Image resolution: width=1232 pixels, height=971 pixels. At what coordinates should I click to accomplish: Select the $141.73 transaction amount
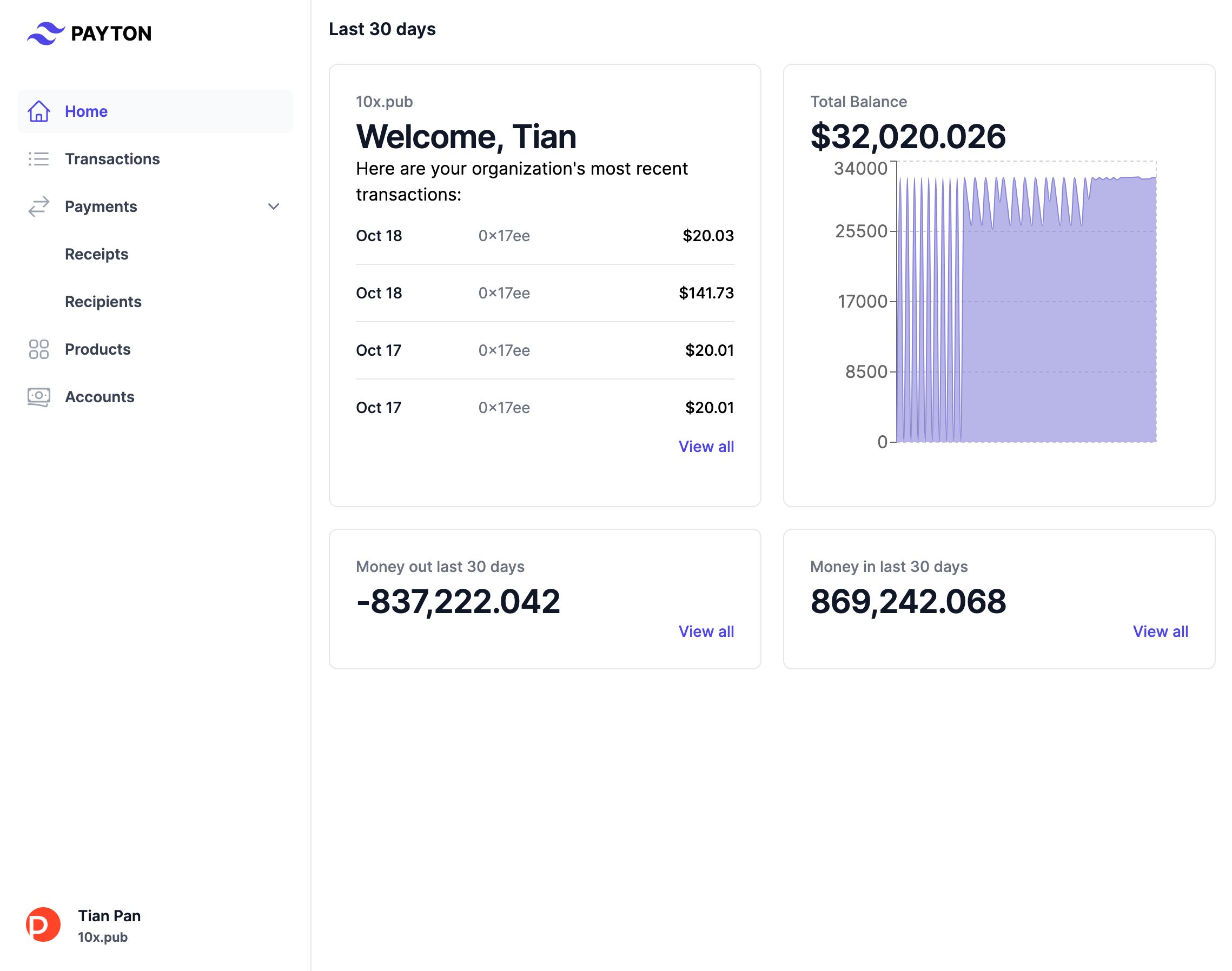pos(707,294)
